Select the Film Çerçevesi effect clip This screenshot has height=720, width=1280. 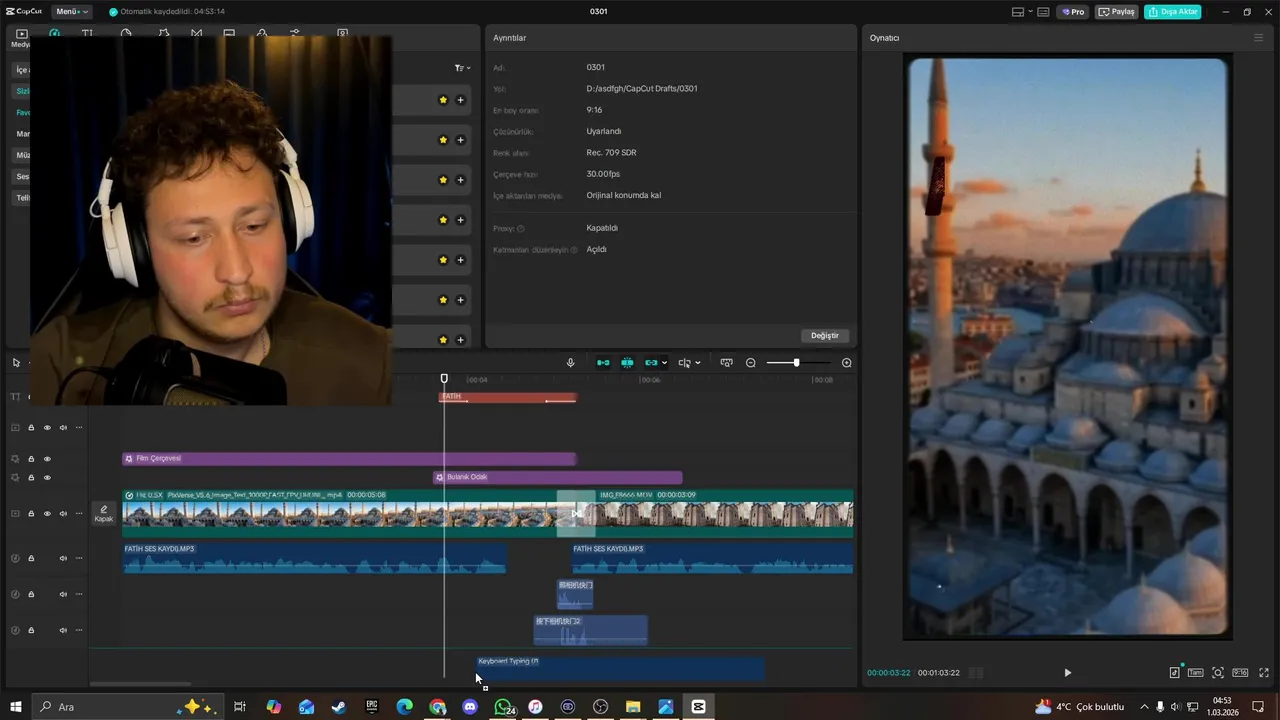coord(349,459)
